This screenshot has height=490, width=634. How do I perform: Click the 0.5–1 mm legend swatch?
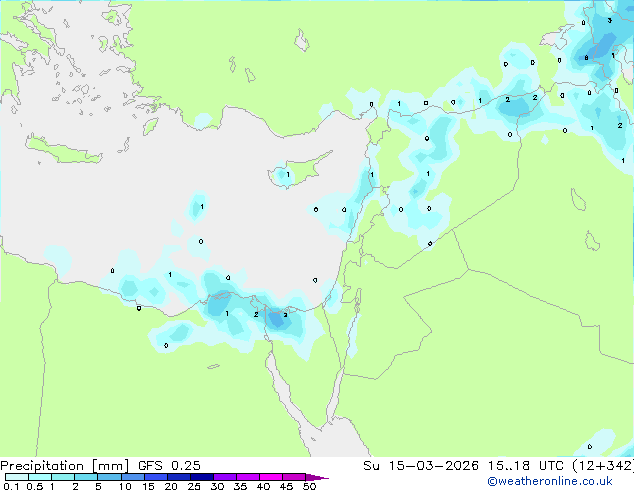[40, 477]
